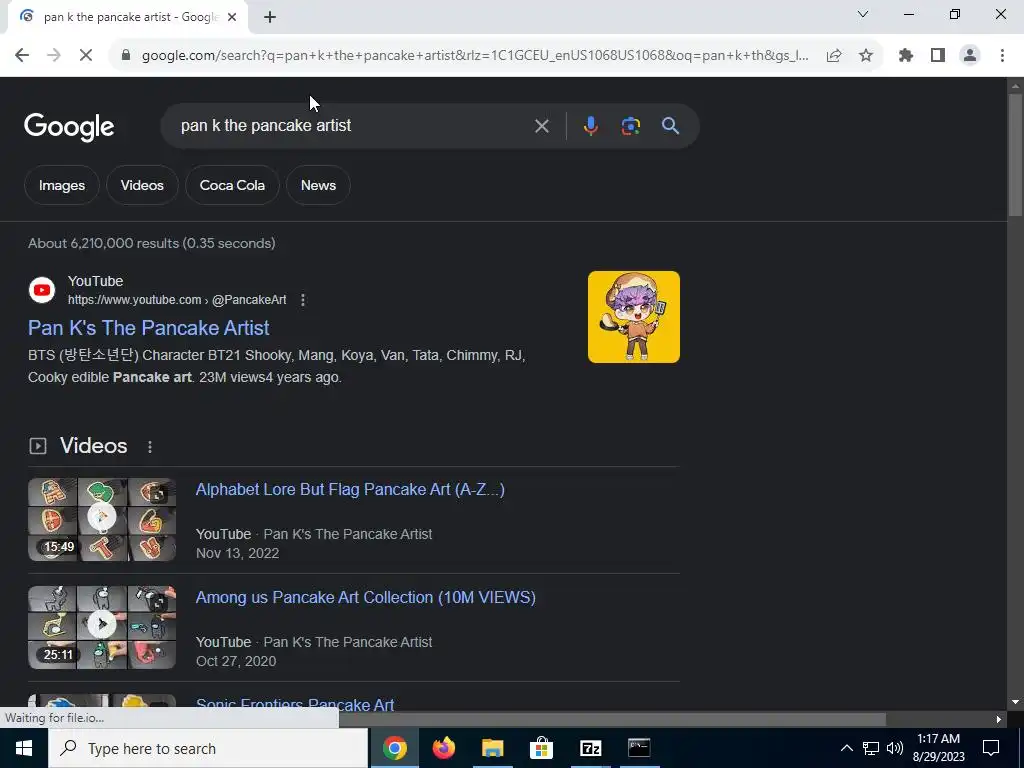Viewport: 1024px width, 768px height.
Task: Click the youtube.com @PancakeArt URL
Action: (x=177, y=300)
